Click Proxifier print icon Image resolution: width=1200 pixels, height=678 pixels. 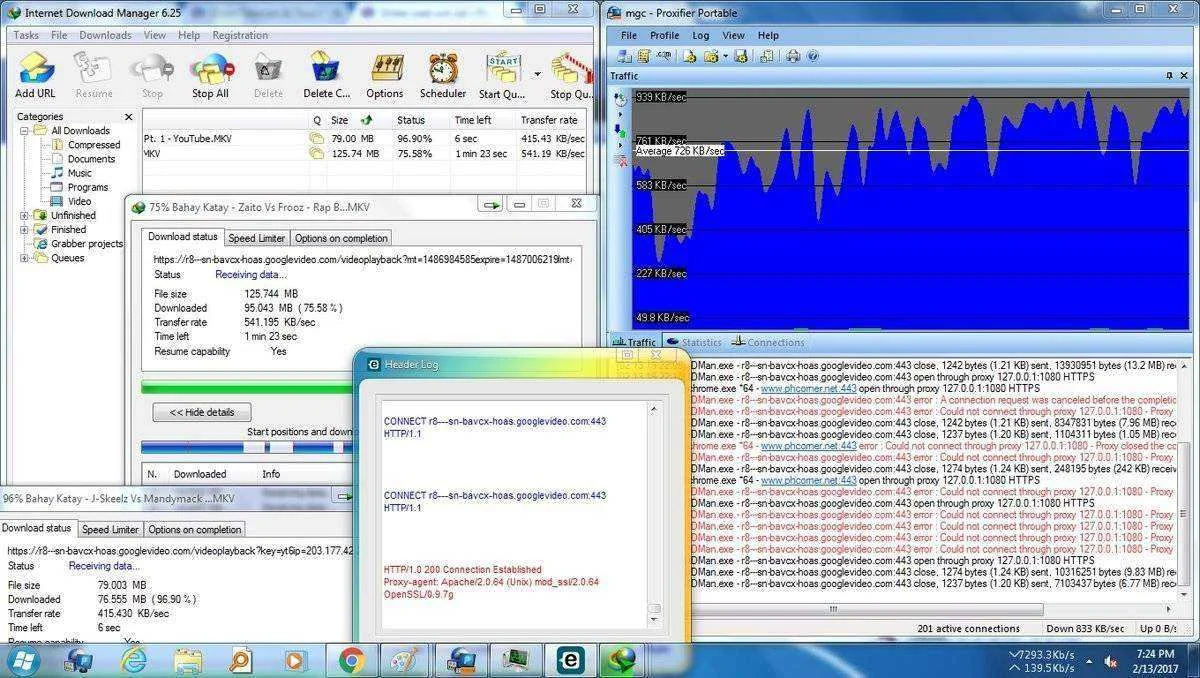793,56
